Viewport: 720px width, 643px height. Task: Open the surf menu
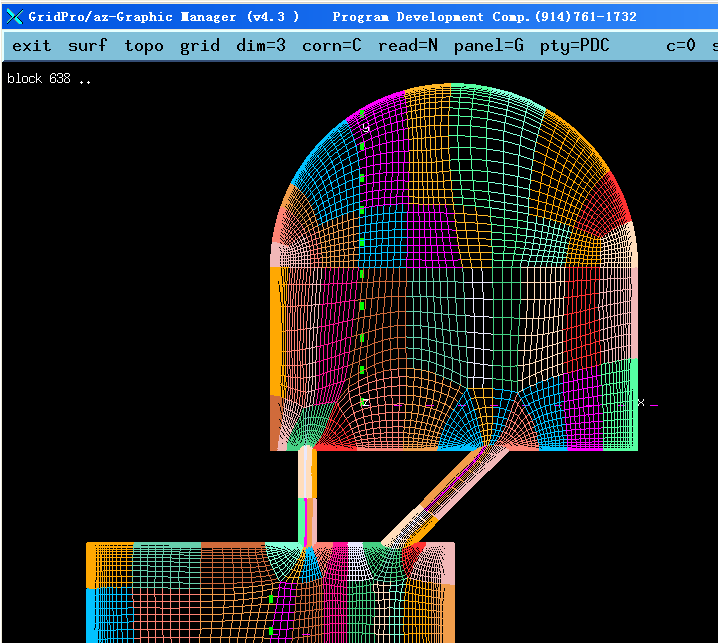88,46
